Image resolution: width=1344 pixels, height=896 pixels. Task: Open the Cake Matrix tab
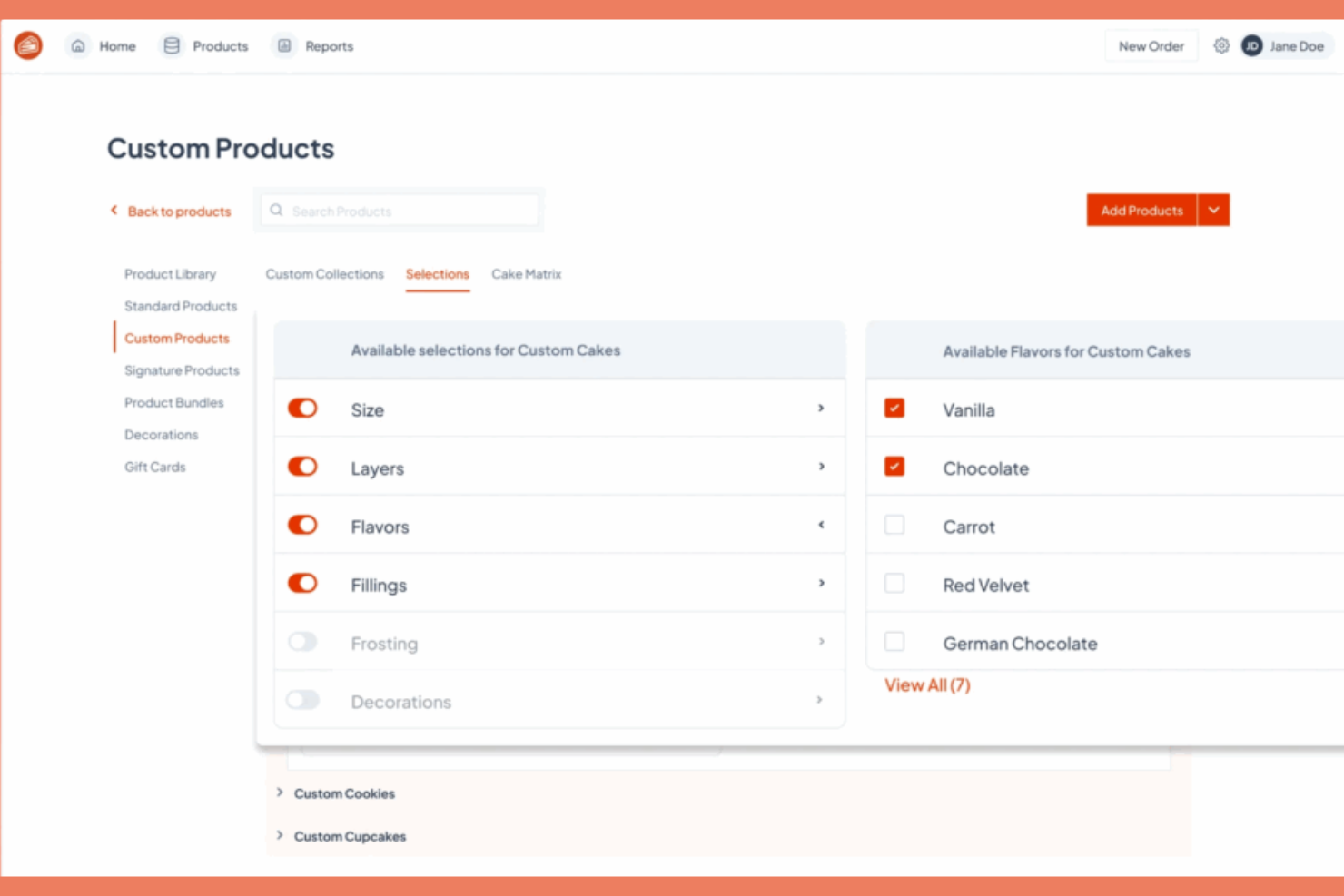coord(526,274)
